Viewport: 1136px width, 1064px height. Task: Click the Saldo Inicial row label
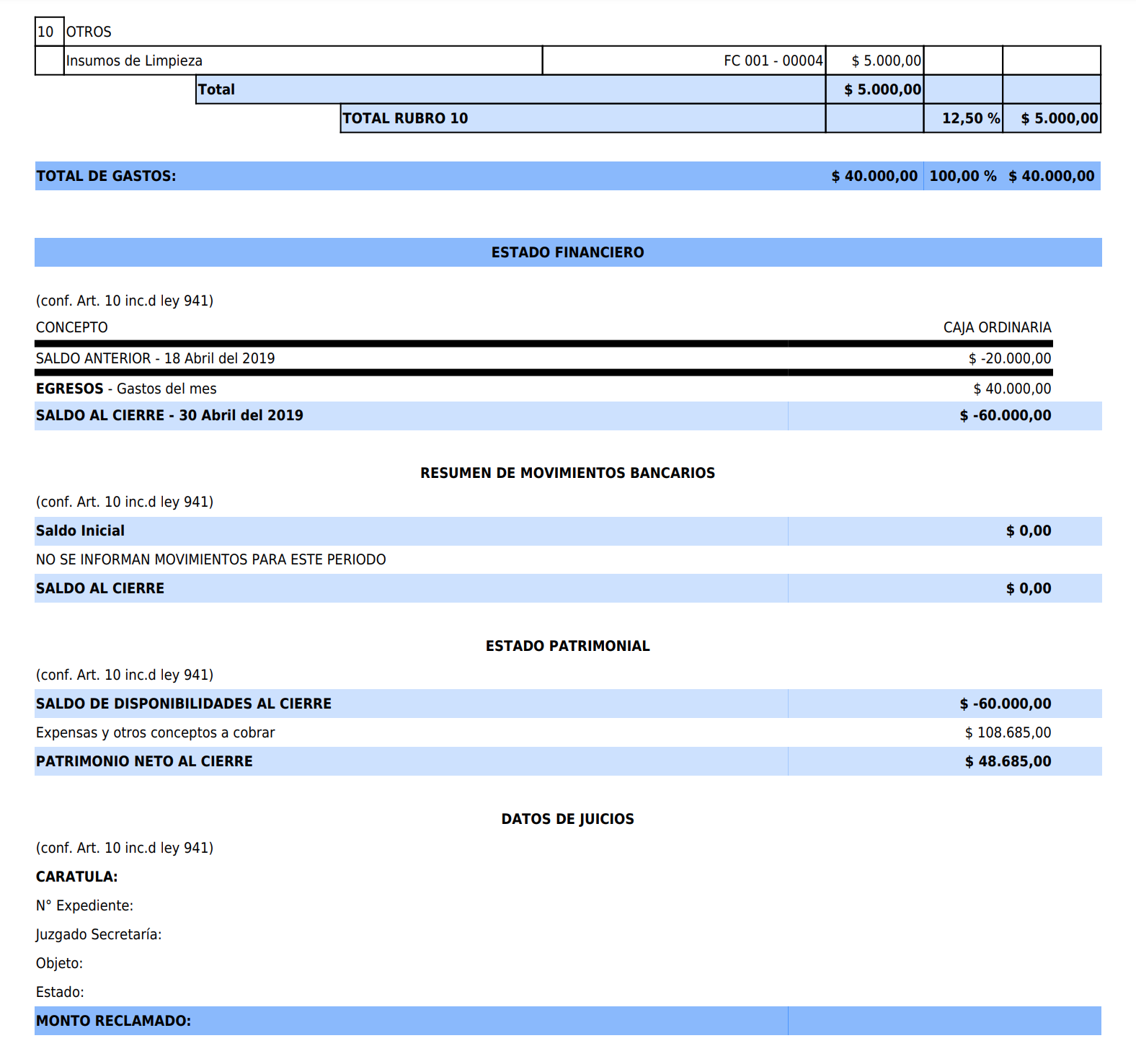click(80, 531)
